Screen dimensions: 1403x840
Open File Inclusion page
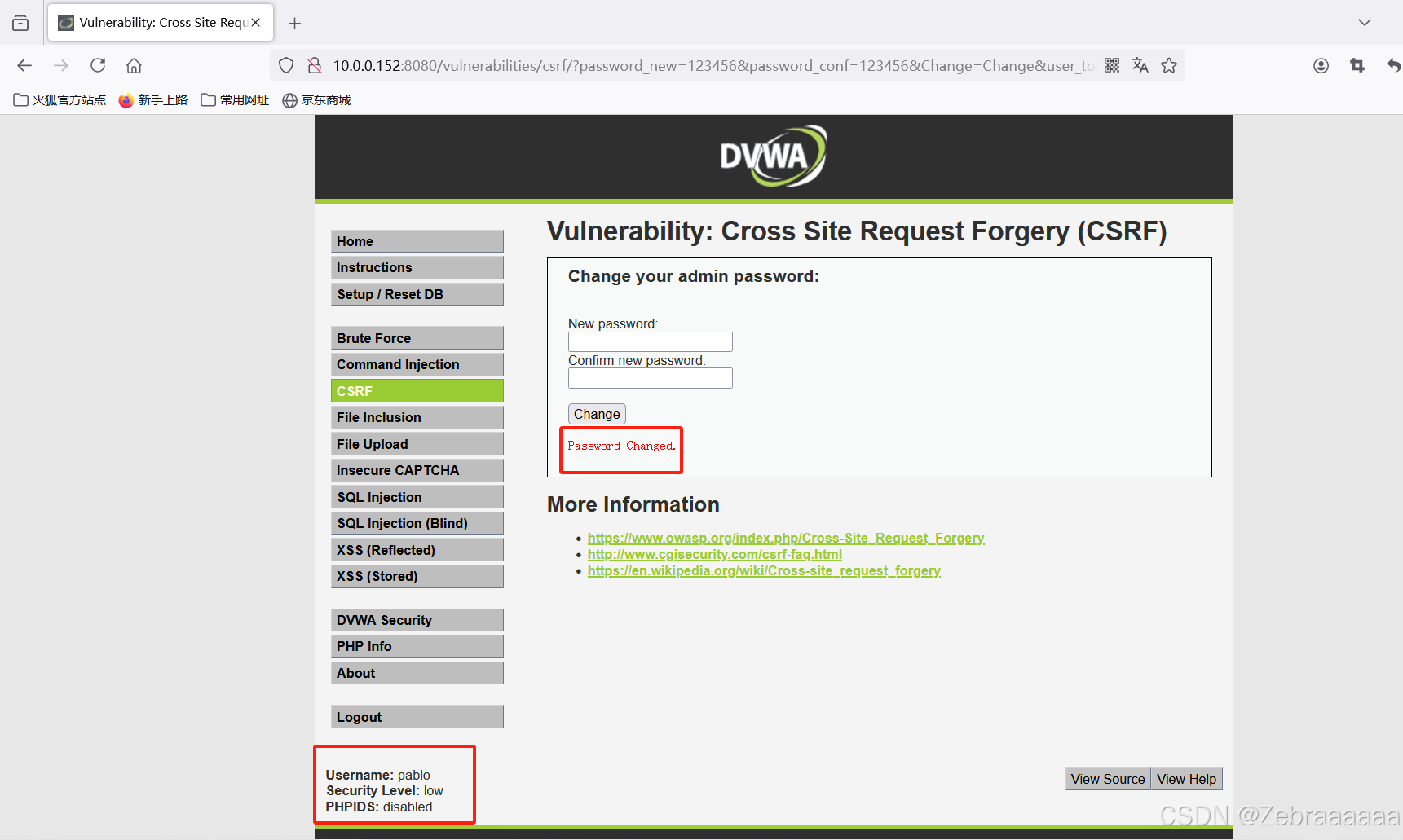[x=417, y=417]
